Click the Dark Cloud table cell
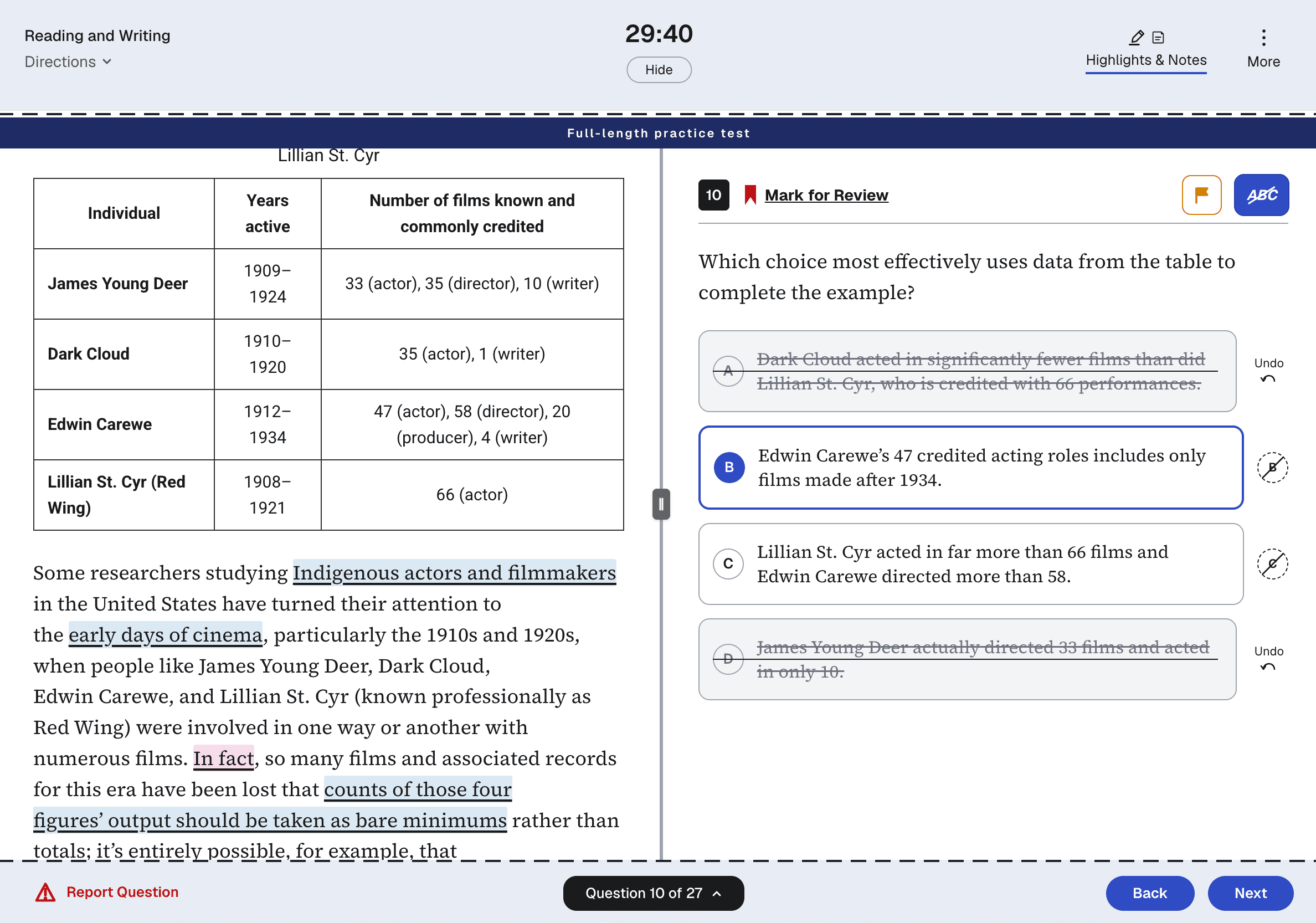This screenshot has width=1316, height=923. (x=124, y=354)
